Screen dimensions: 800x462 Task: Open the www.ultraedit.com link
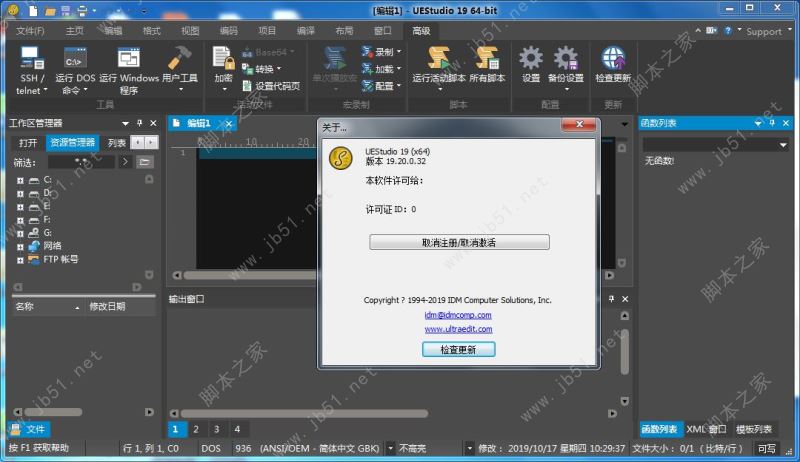click(459, 329)
